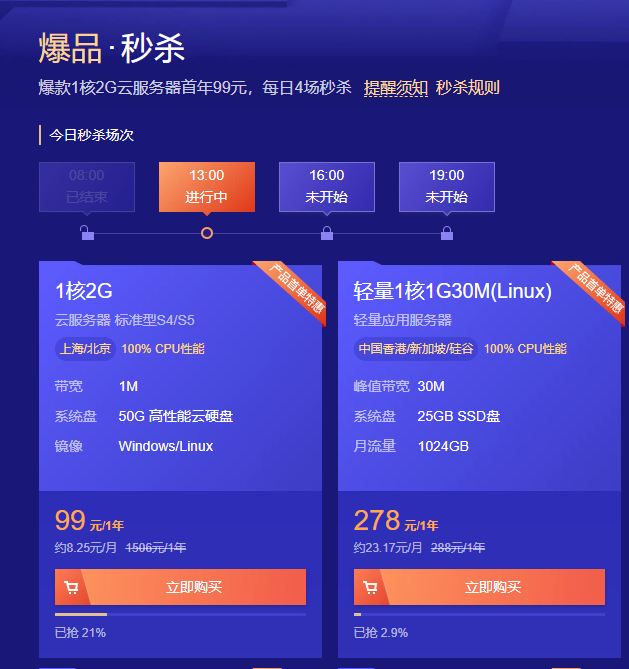This screenshot has width=629, height=669.
Task: Click the 云服务器 标准型S4/S5 subtitle
Action: (x=125, y=320)
